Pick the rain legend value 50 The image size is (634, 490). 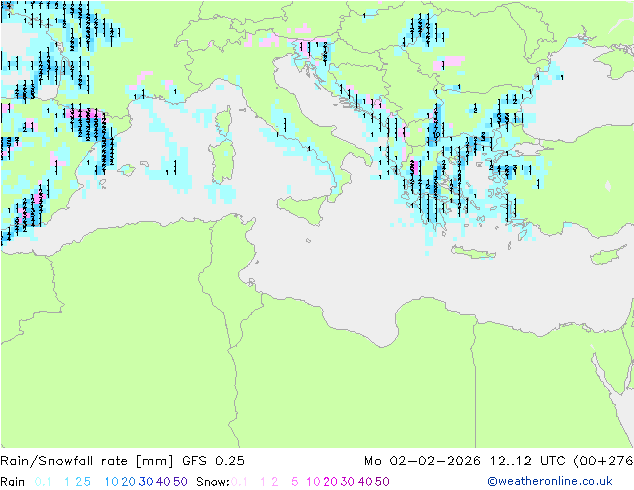coord(180,482)
